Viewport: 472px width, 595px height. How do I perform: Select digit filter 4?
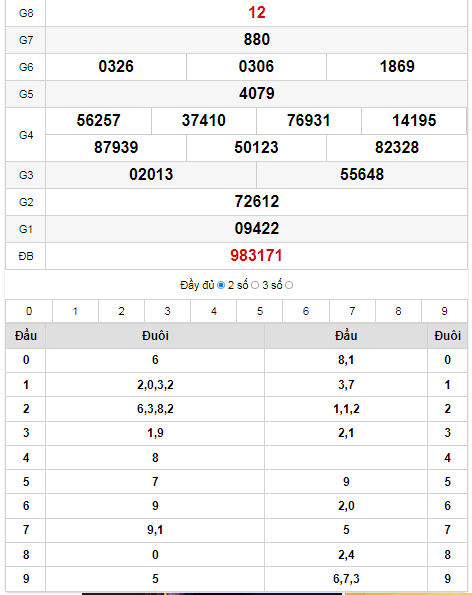click(214, 311)
